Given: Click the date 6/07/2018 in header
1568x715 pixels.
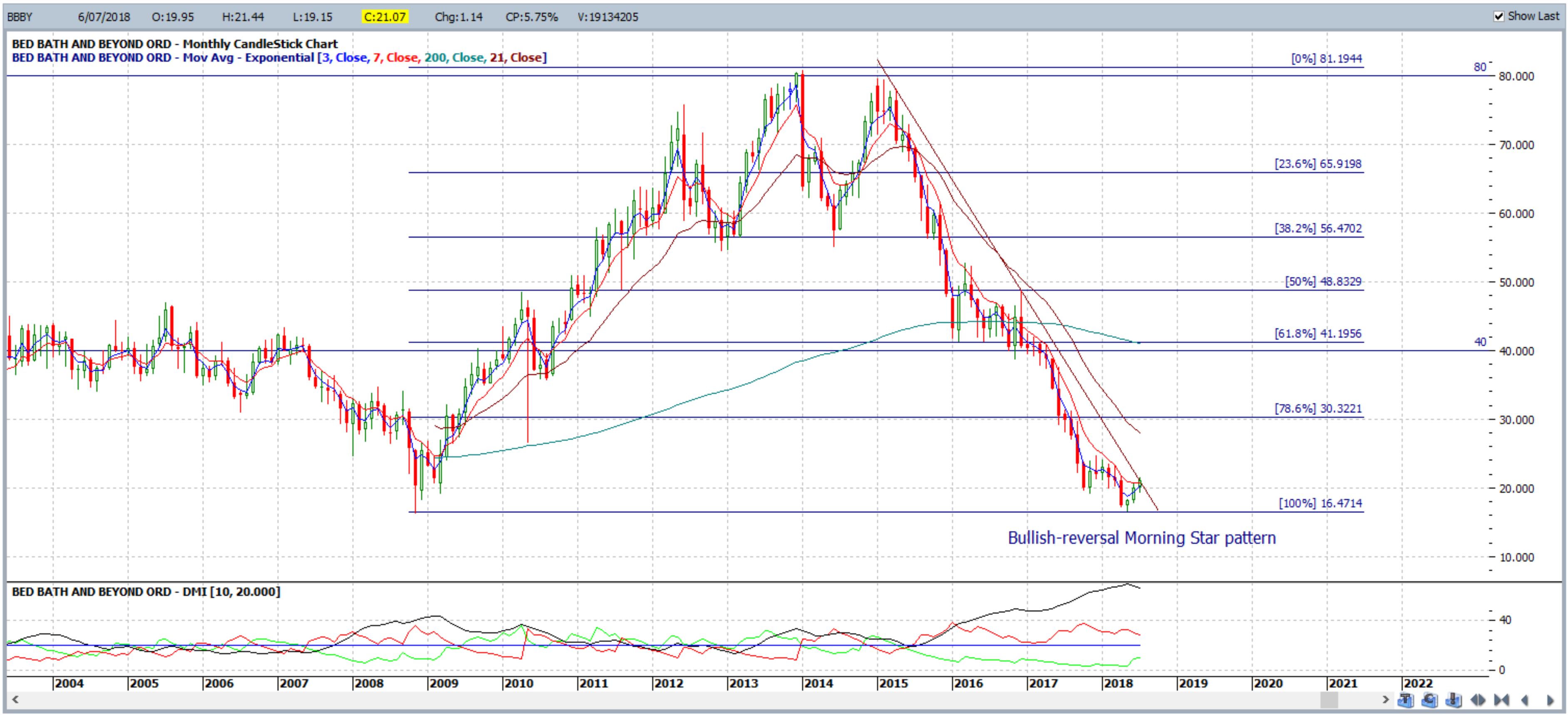Looking at the screenshot, I should [x=104, y=17].
